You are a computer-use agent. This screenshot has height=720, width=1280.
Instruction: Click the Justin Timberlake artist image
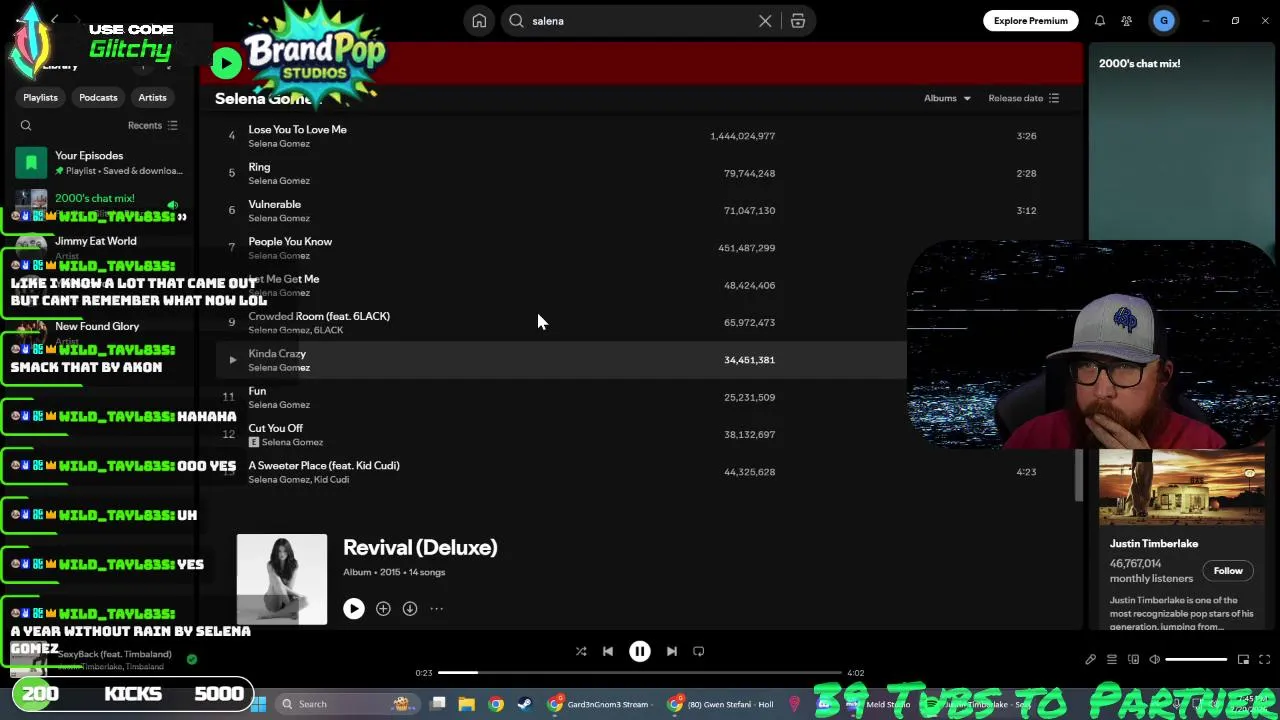point(1182,487)
